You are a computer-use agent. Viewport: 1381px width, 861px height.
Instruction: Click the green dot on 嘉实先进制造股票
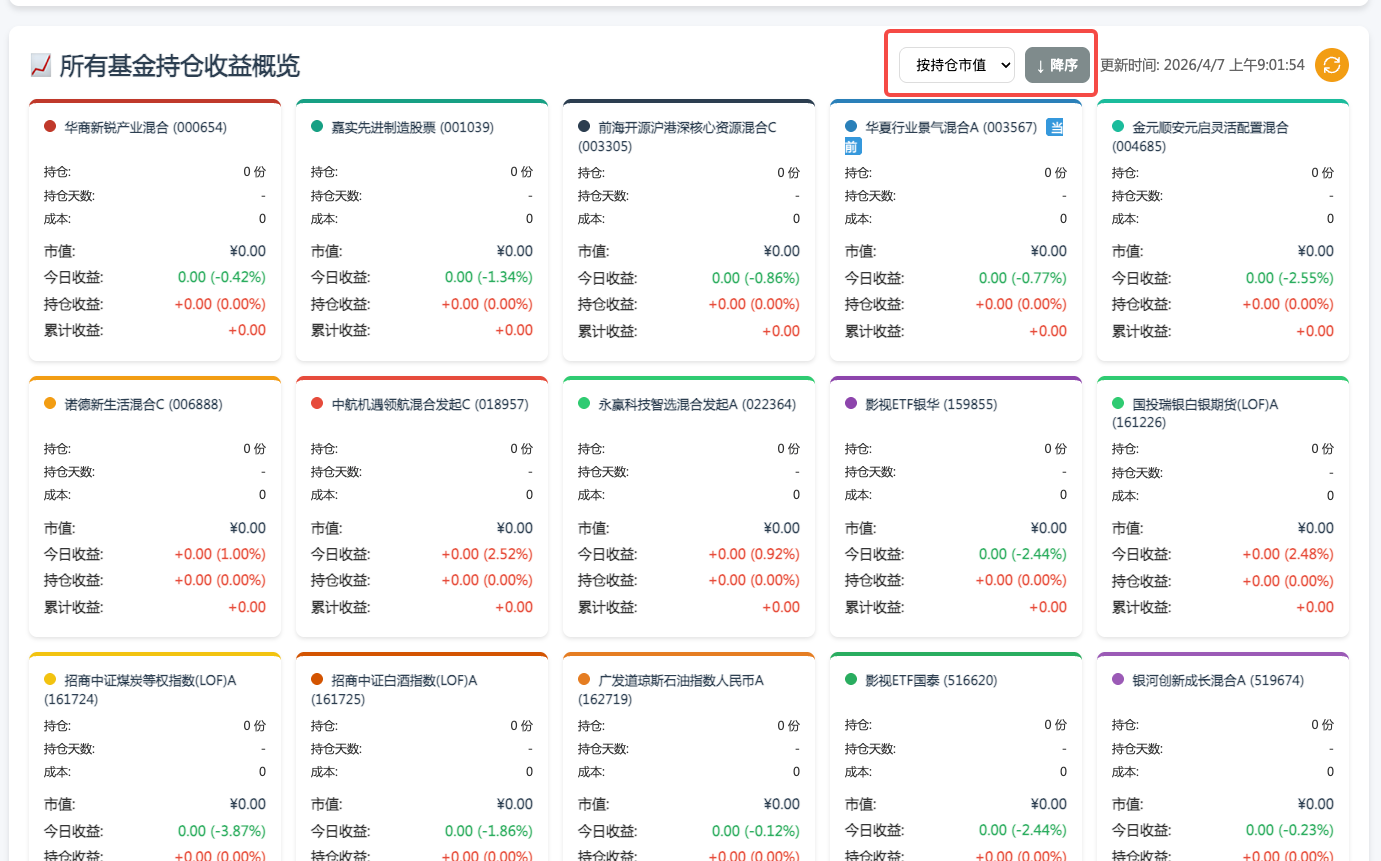316,127
